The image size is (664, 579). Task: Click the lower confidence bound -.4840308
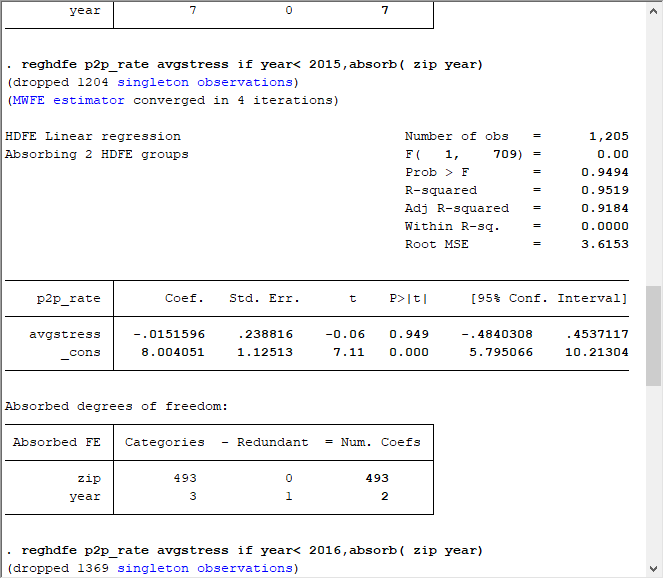point(497,334)
